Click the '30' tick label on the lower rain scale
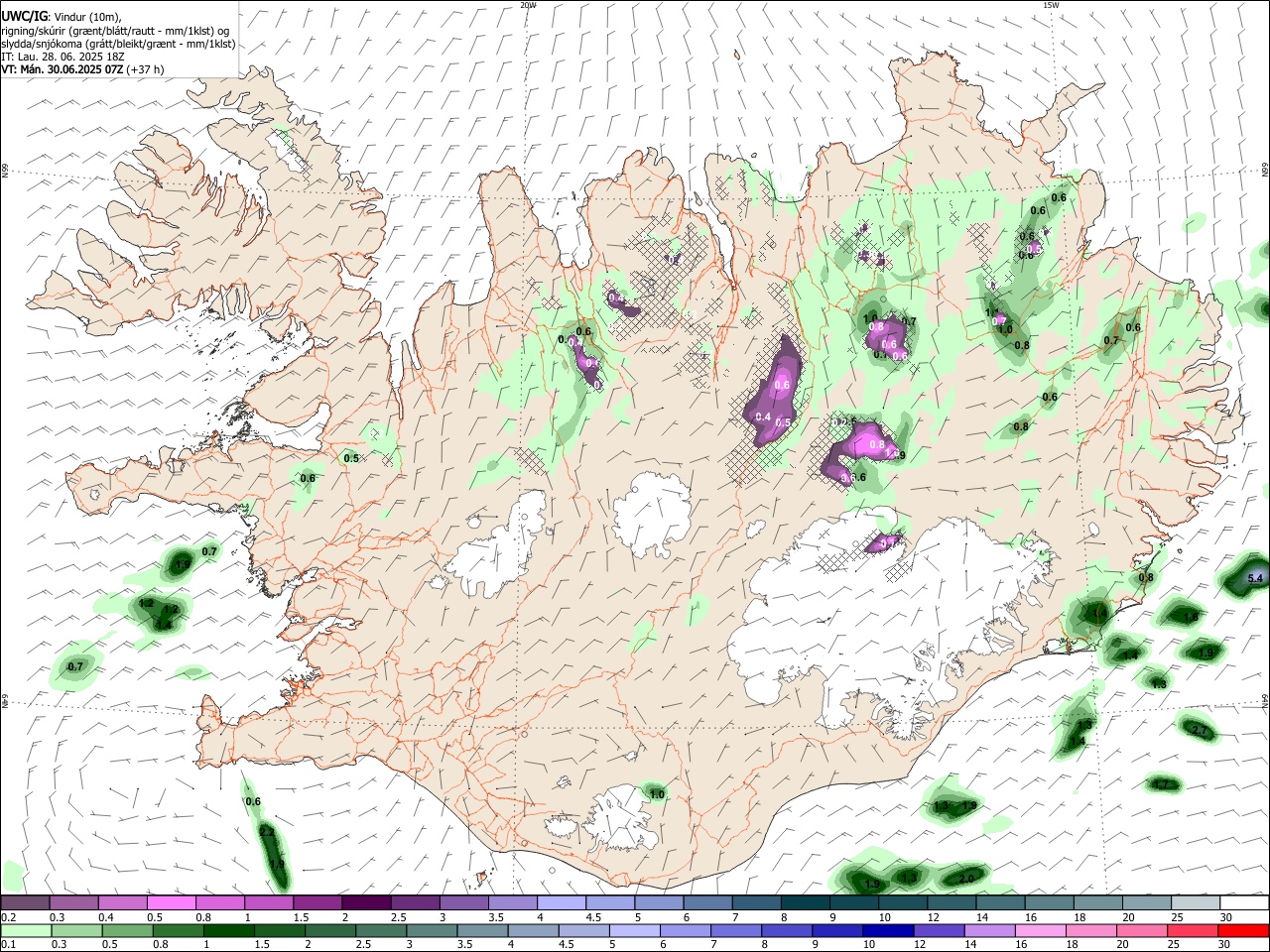 [1226, 945]
